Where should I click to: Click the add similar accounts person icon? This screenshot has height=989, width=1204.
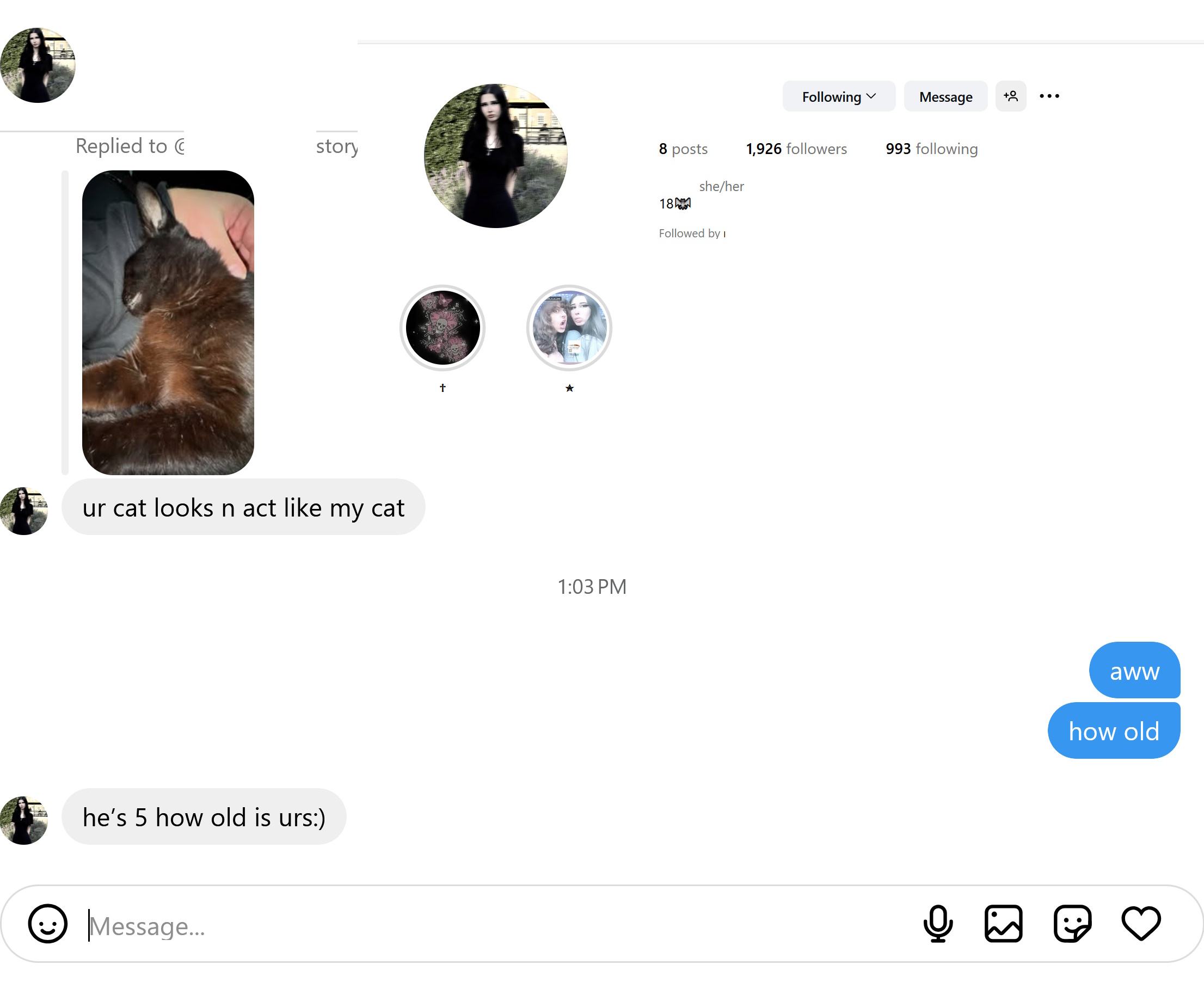point(1011,96)
